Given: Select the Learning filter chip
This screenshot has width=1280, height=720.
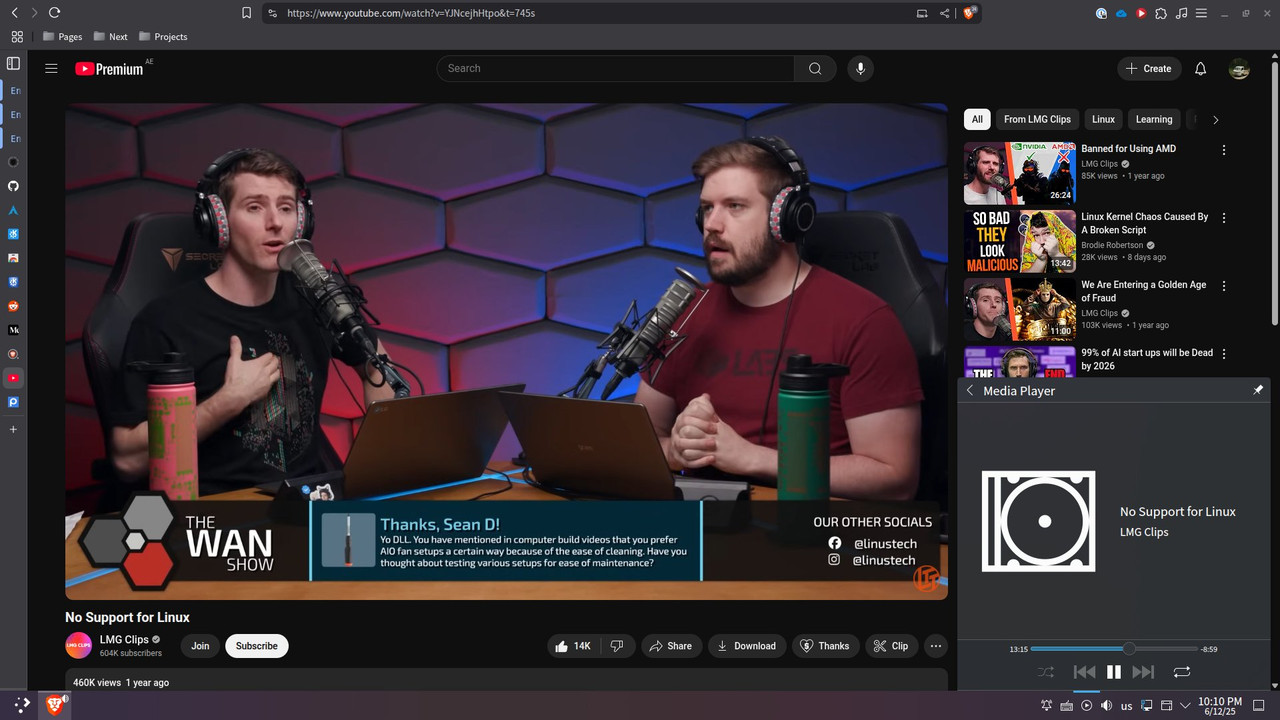Looking at the screenshot, I should coord(1154,119).
